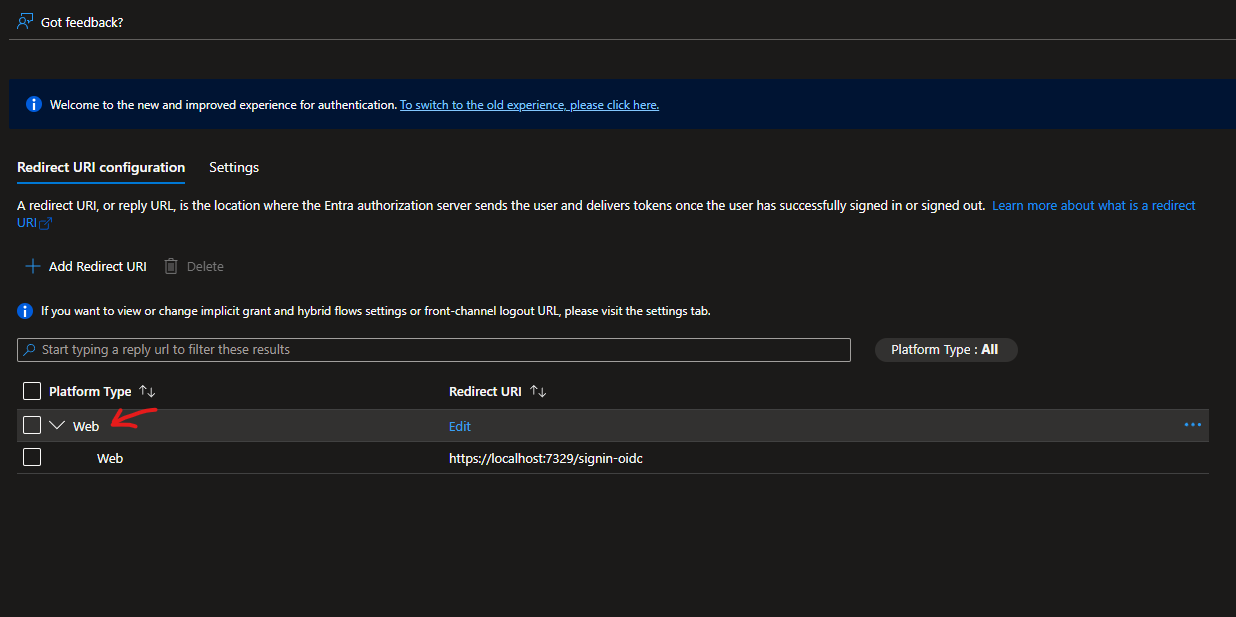Viewport: 1236px width, 617px height.
Task: Click the external link icon after redirect URI text
Action: pos(44,223)
